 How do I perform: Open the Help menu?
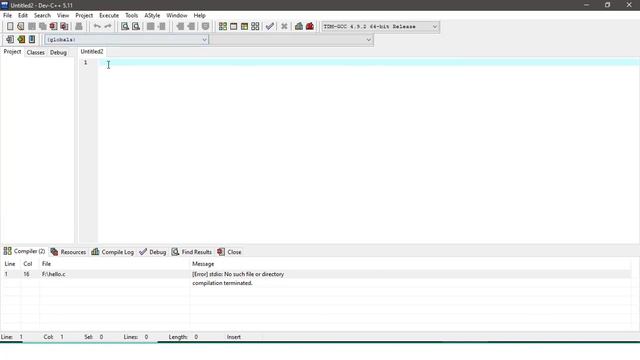(200, 16)
